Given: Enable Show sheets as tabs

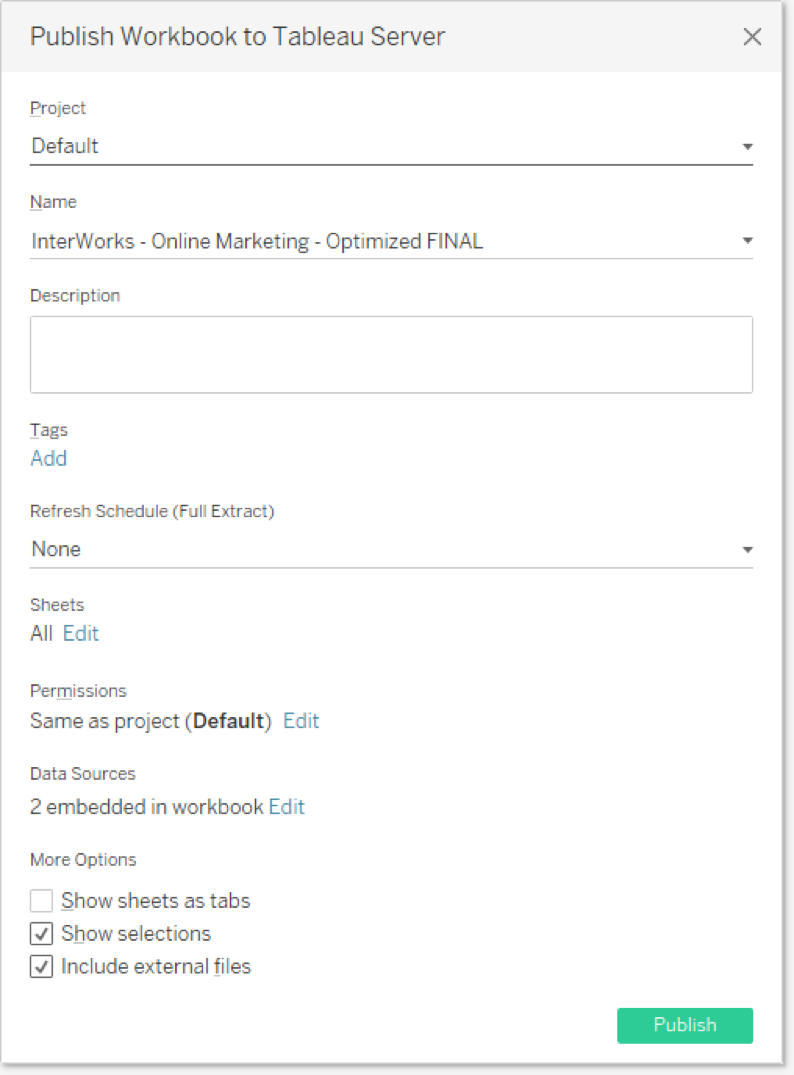Looking at the screenshot, I should click(x=41, y=900).
